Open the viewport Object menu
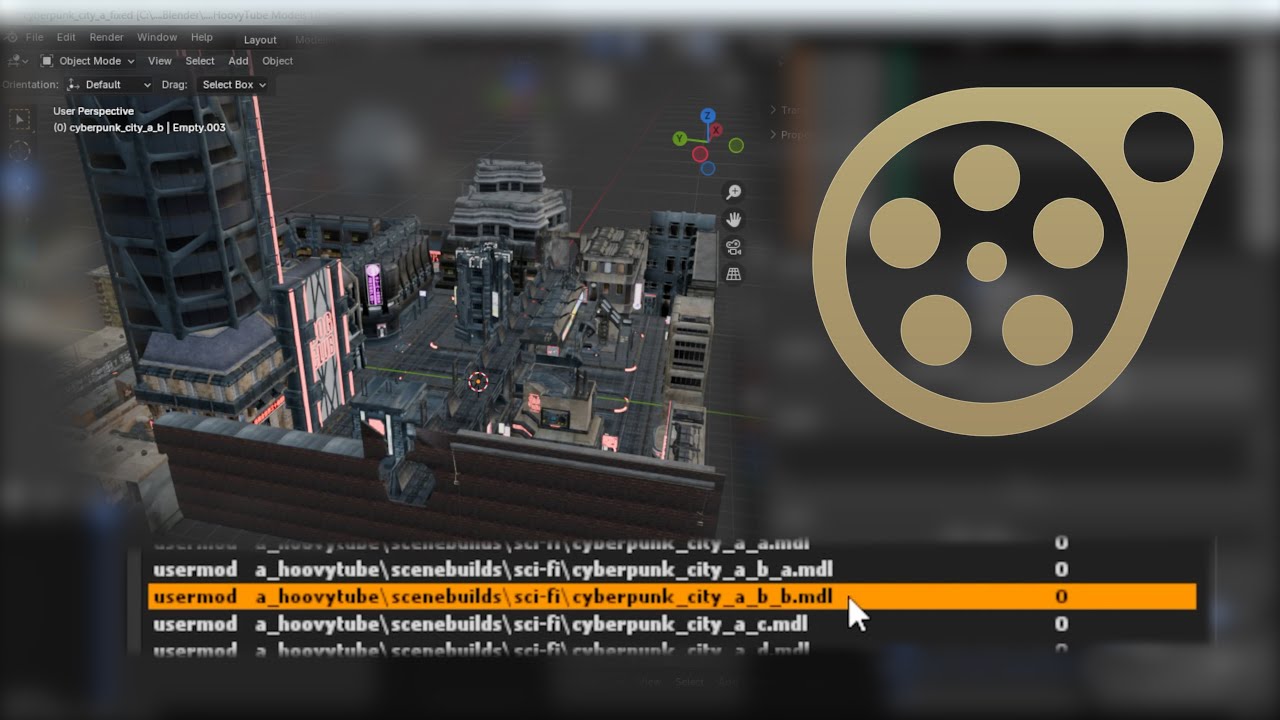This screenshot has width=1280, height=720. click(x=277, y=61)
